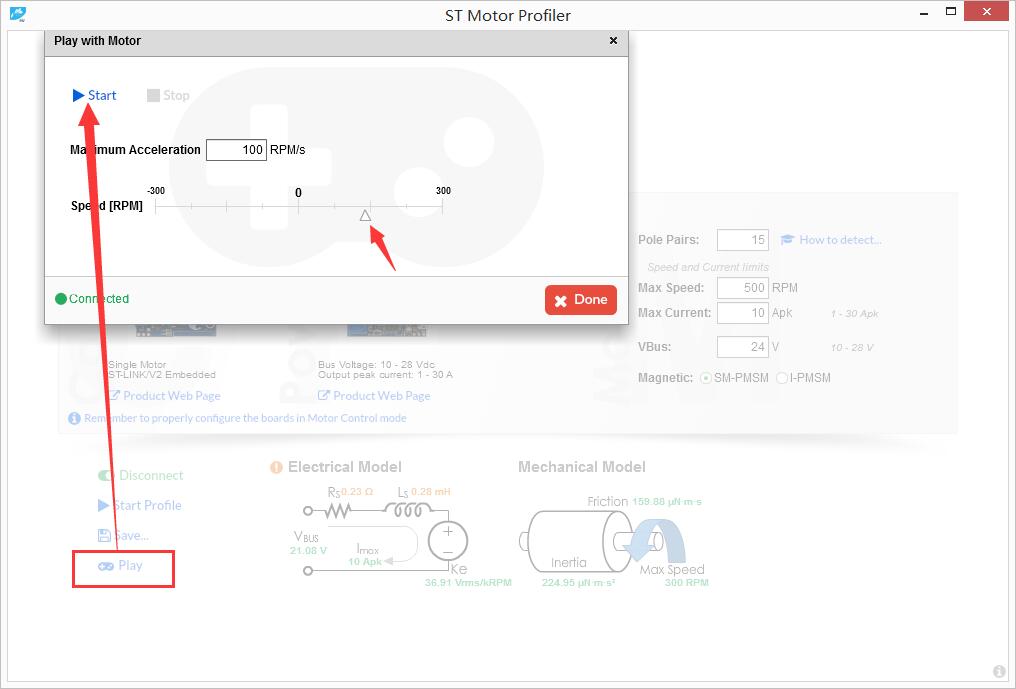Click Start in the Play with Motor dialog
Image resolution: width=1016 pixels, height=689 pixels.
coord(95,95)
